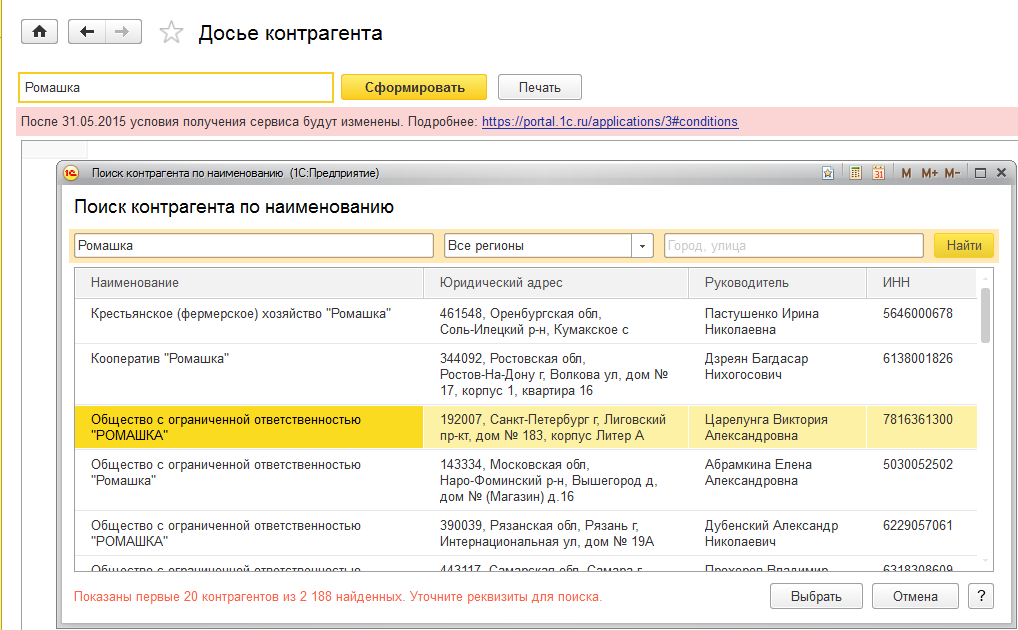Expand the "Все регионы" region dropdown
This screenshot has height=630, width=1018.
coord(641,245)
